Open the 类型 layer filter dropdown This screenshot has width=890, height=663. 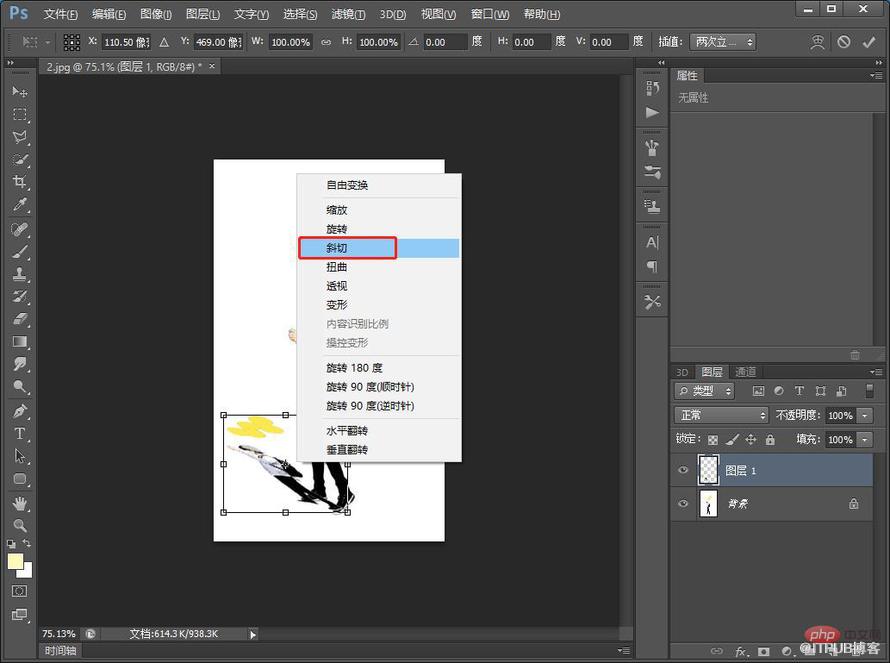[x=704, y=391]
